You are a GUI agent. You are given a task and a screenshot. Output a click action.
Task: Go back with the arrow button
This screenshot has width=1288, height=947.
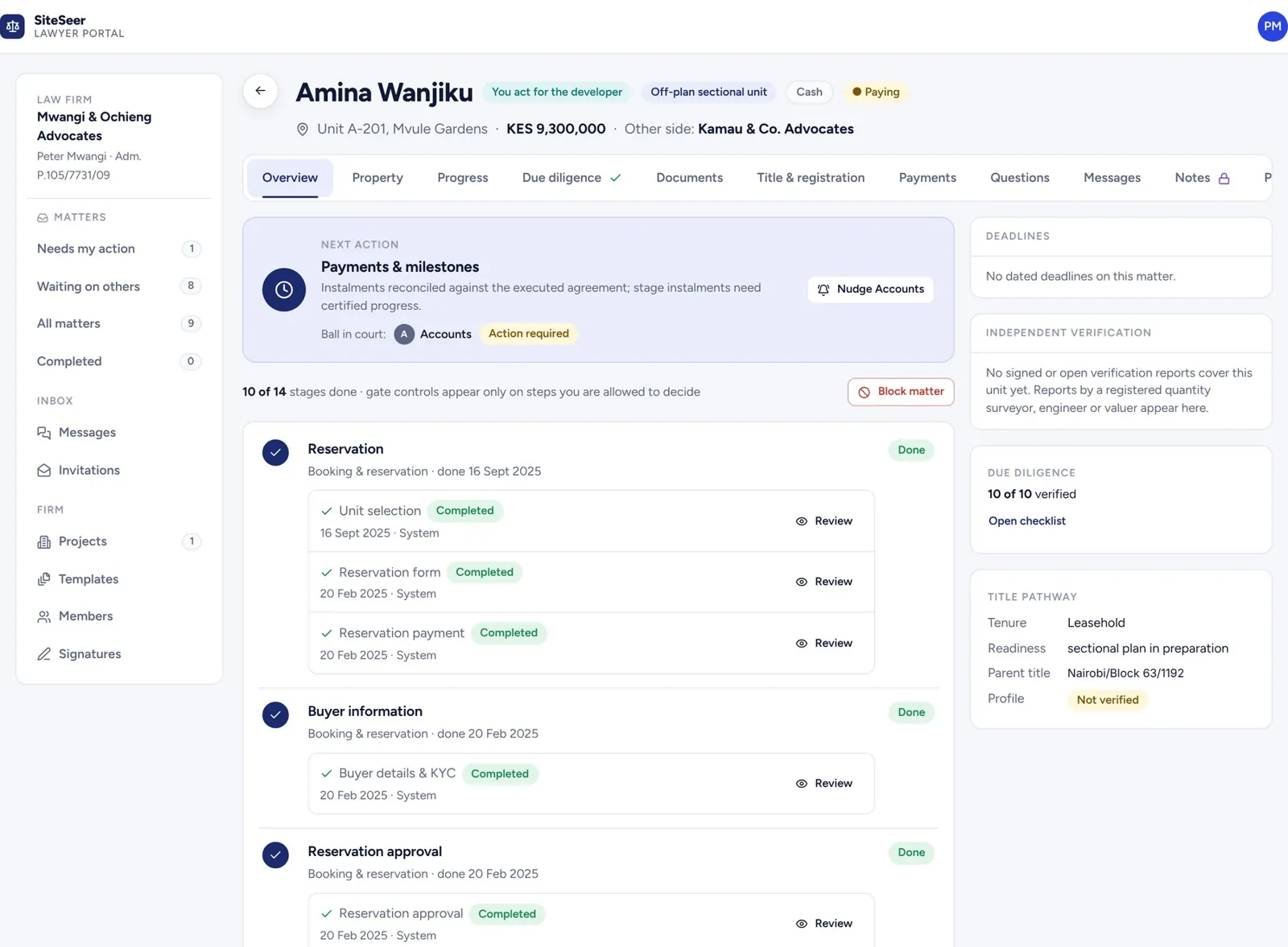(x=260, y=91)
